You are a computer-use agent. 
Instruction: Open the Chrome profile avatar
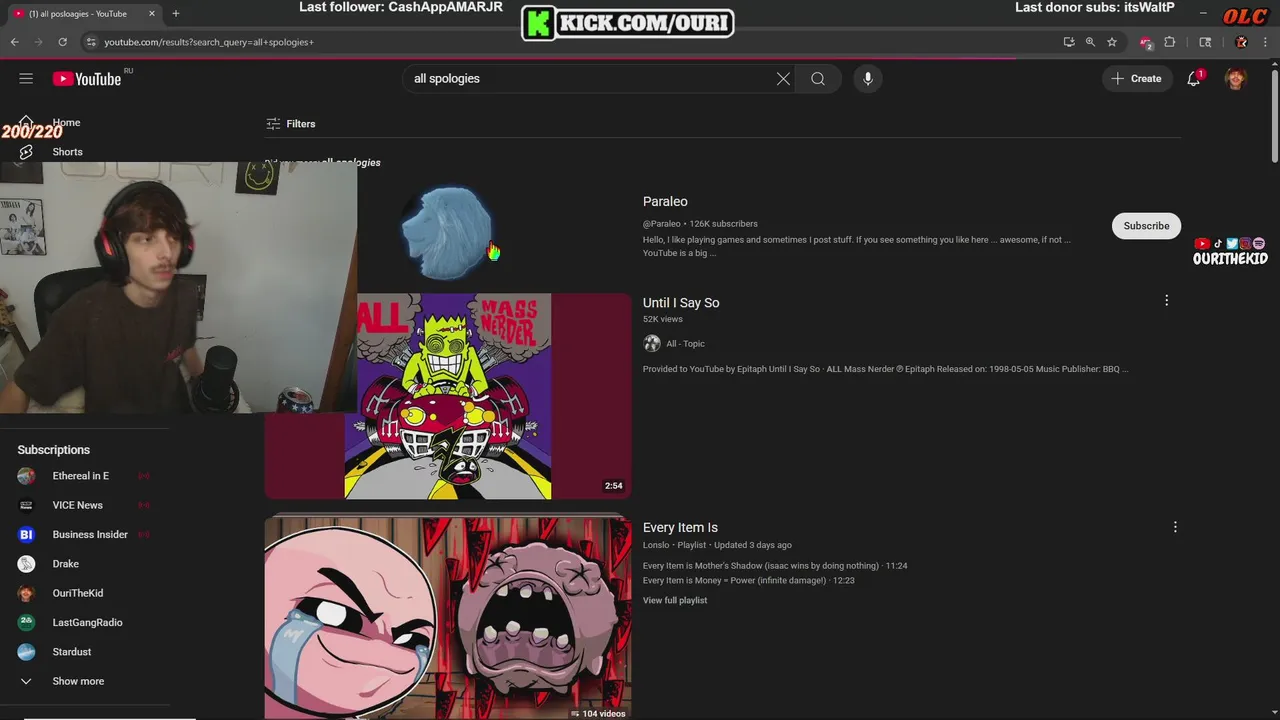point(1241,42)
